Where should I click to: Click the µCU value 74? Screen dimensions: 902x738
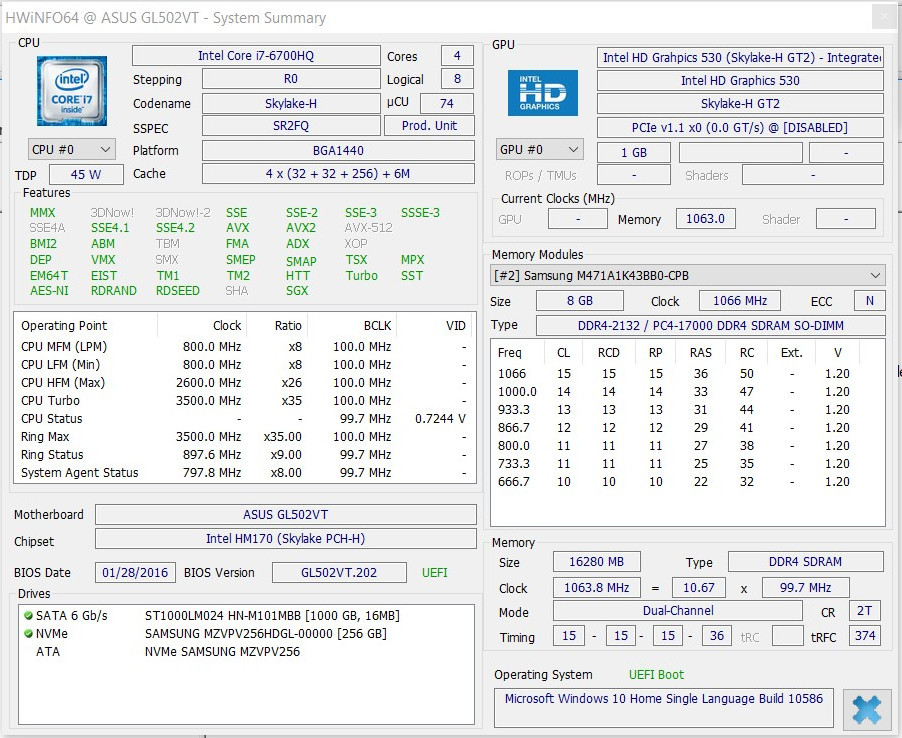coord(446,104)
